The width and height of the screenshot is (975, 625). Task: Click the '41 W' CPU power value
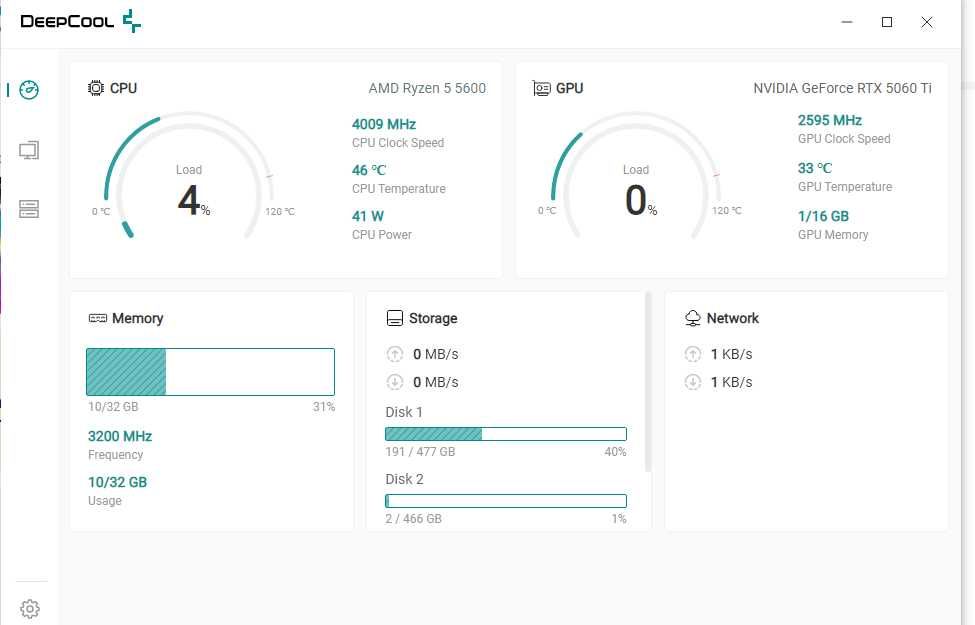(x=367, y=216)
